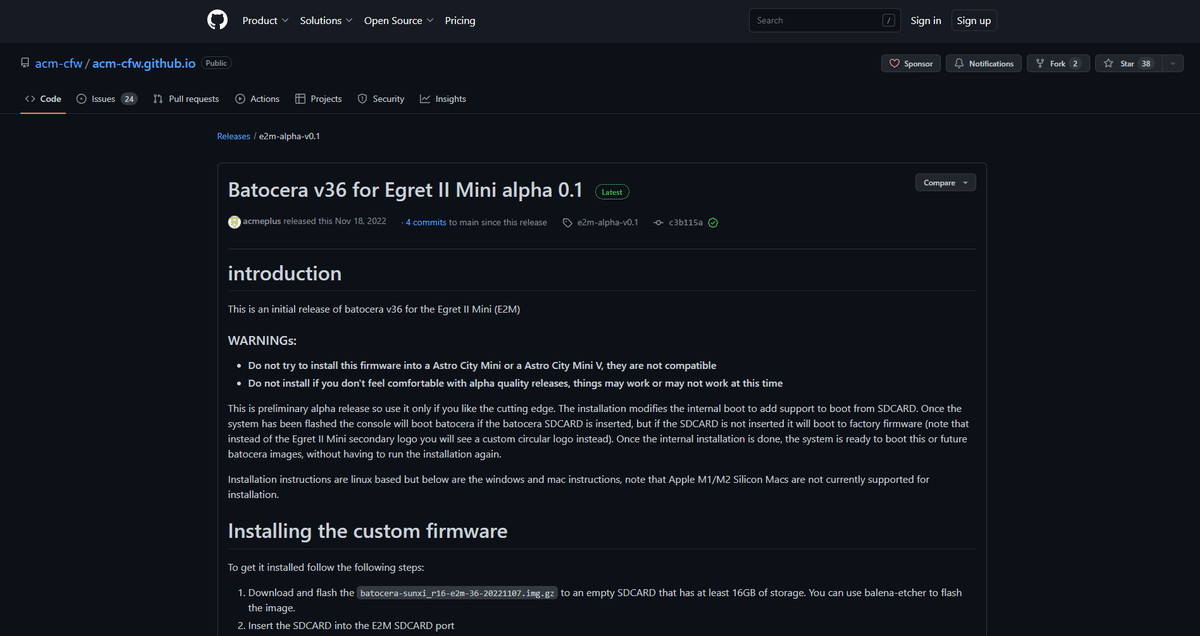Click the introduction heading
The height and width of the screenshot is (636, 1200).
point(285,273)
